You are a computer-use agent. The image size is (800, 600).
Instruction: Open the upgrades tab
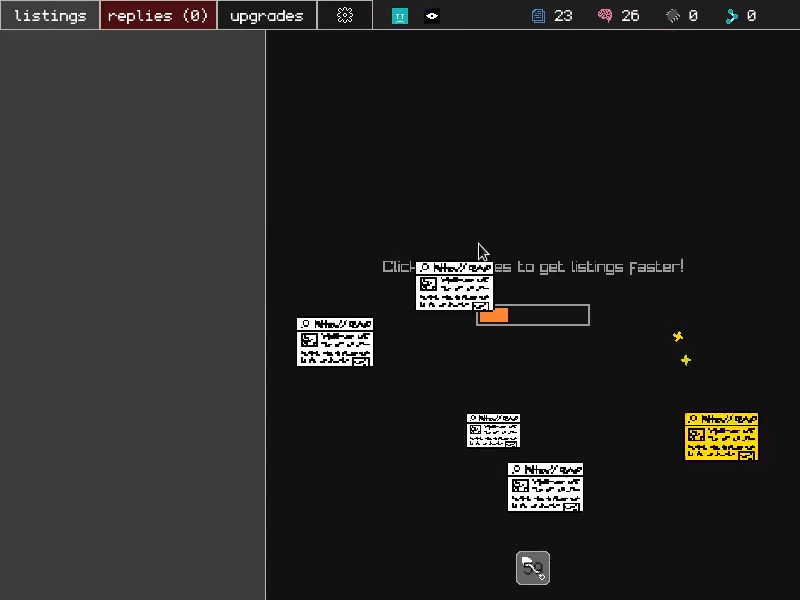(267, 15)
